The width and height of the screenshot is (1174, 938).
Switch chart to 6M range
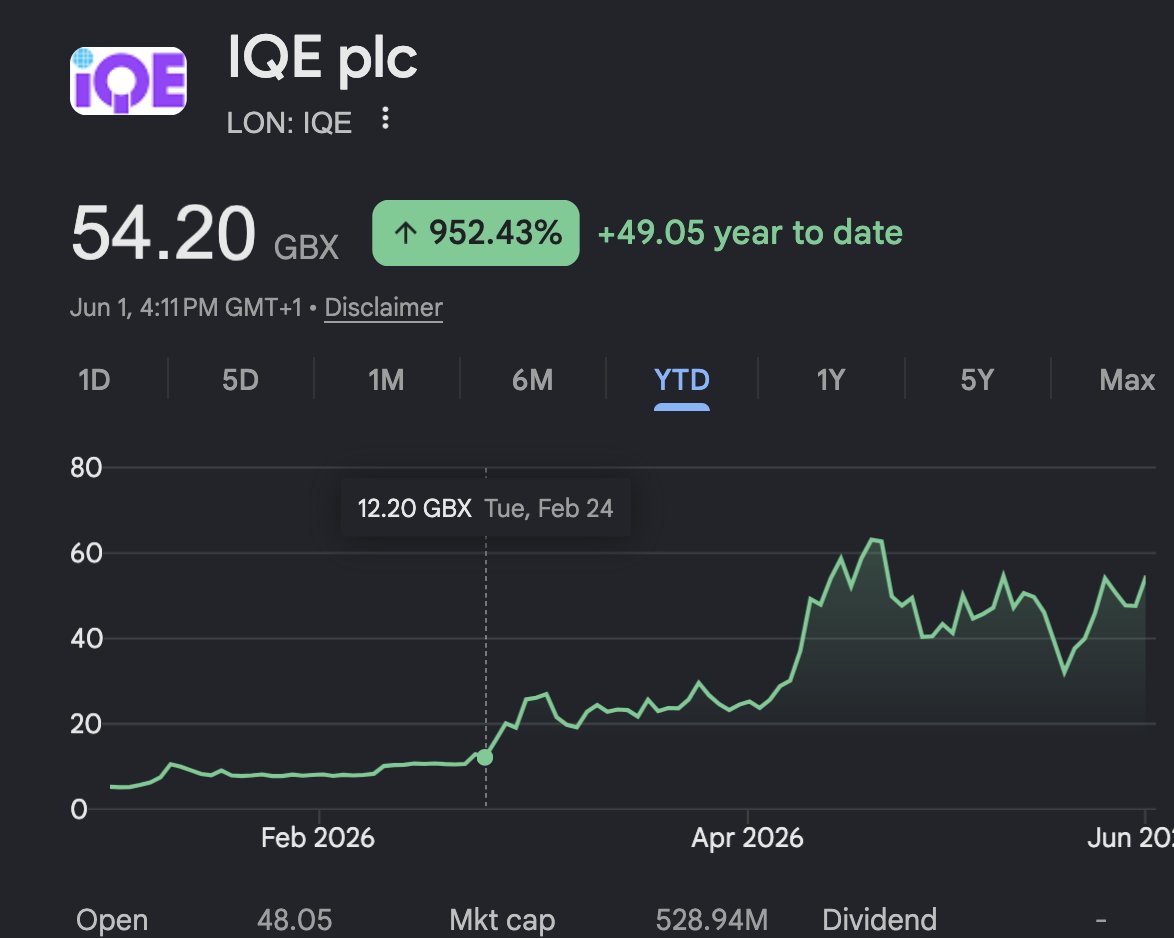(532, 380)
